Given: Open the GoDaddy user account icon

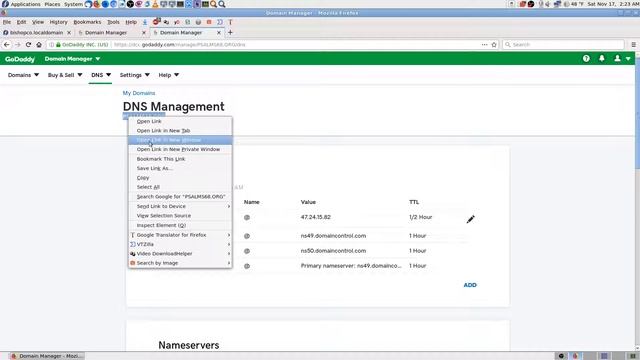Looking at the screenshot, I should coord(618,59).
